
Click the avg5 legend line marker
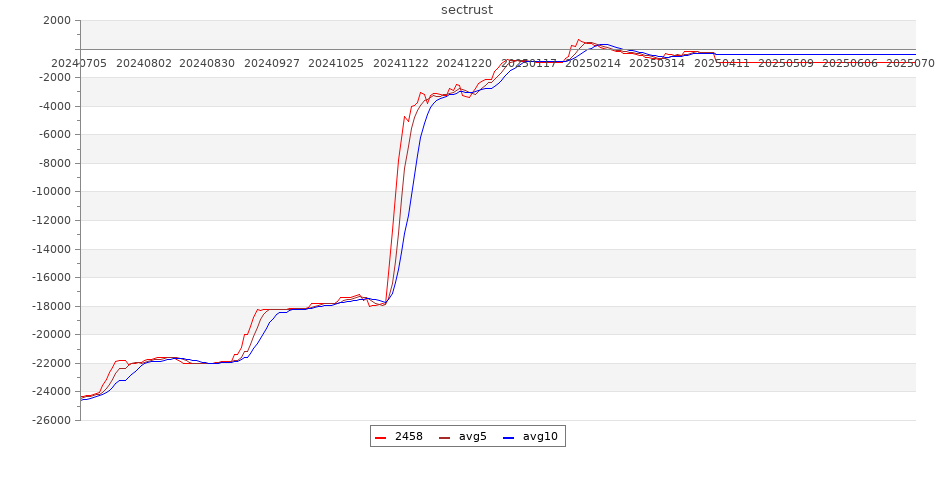tap(445, 437)
